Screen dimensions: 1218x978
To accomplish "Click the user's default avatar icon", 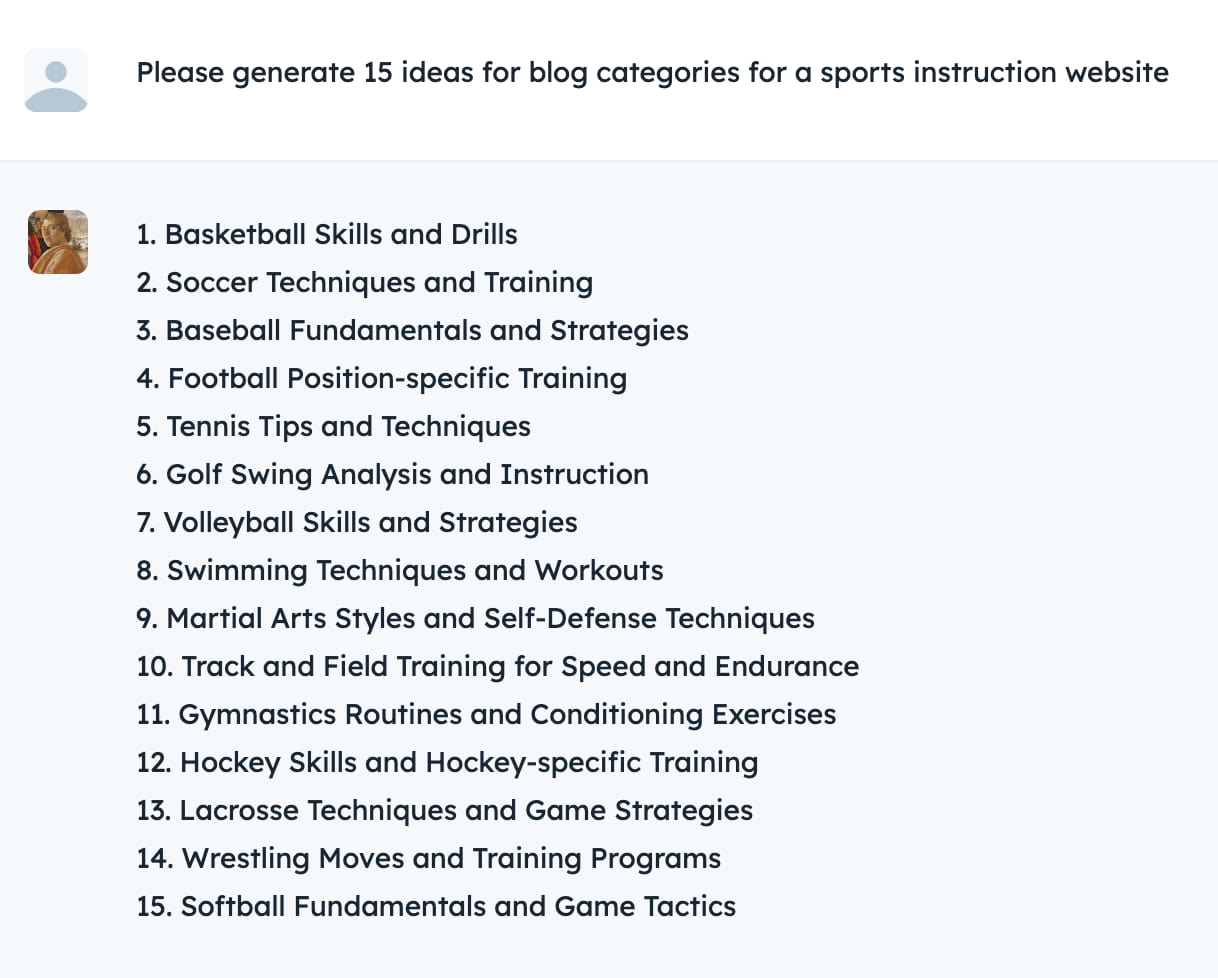I will [56, 80].
